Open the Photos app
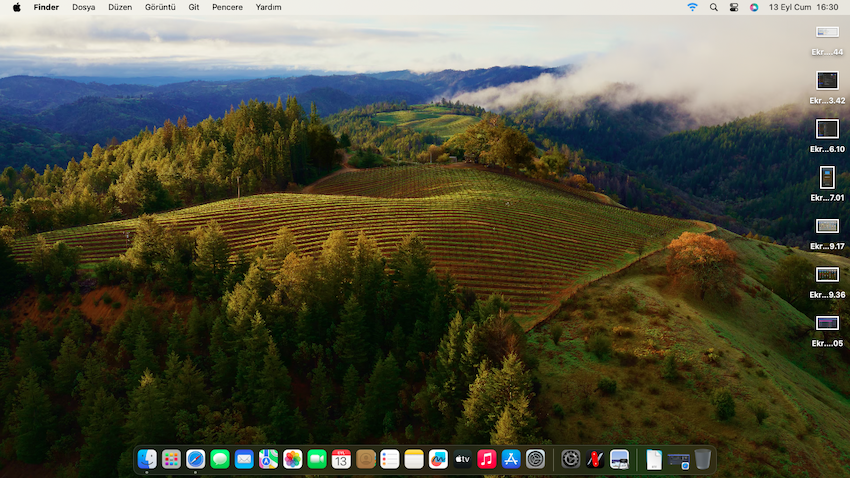Viewport: 850px width, 478px height. pos(293,459)
